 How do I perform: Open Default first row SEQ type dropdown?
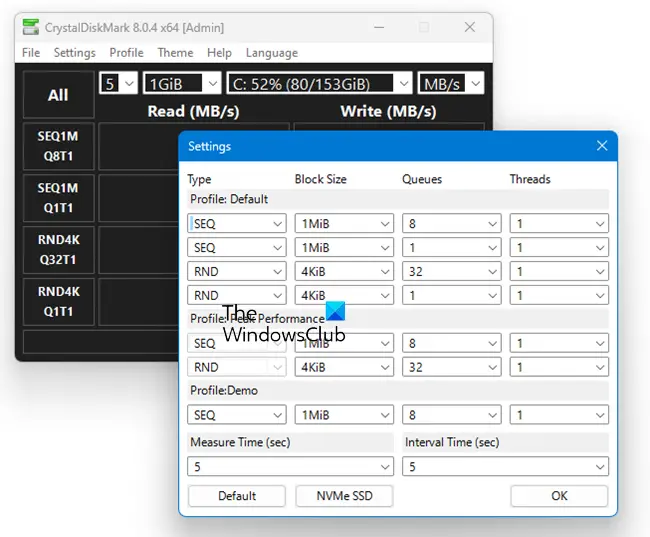tap(237, 224)
